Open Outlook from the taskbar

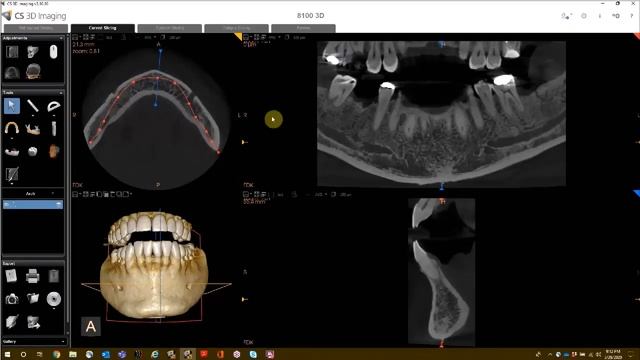point(106,354)
